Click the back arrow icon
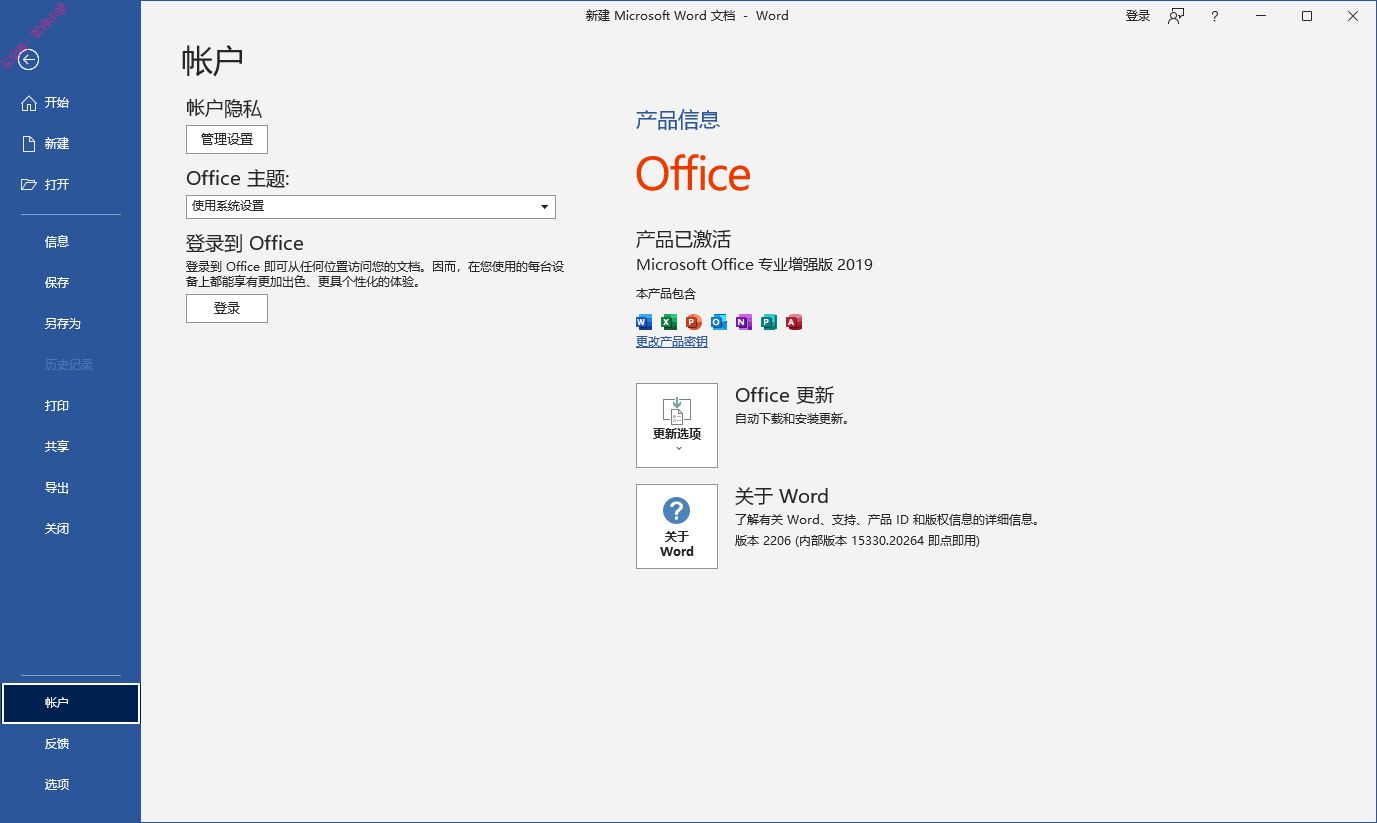 click(x=29, y=60)
